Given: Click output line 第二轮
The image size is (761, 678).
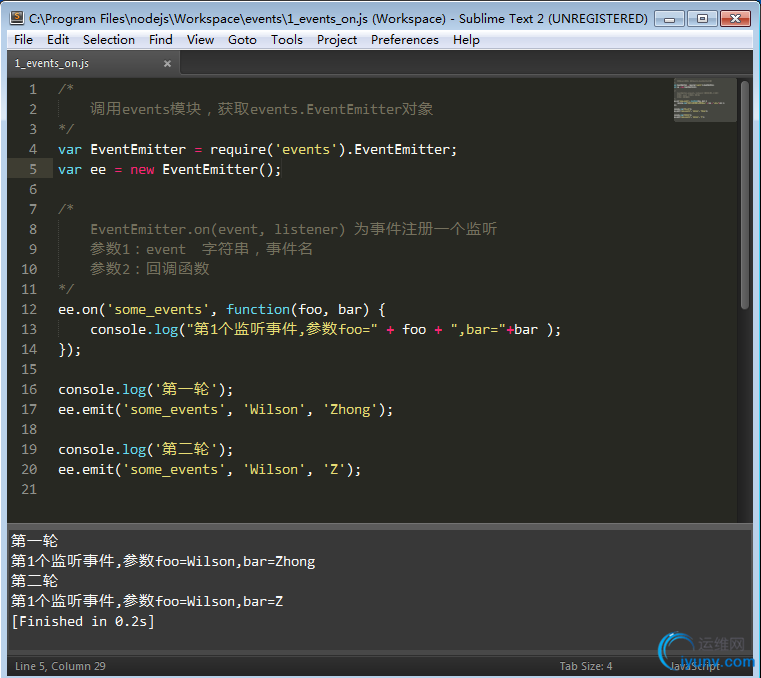Looking at the screenshot, I should point(34,581).
